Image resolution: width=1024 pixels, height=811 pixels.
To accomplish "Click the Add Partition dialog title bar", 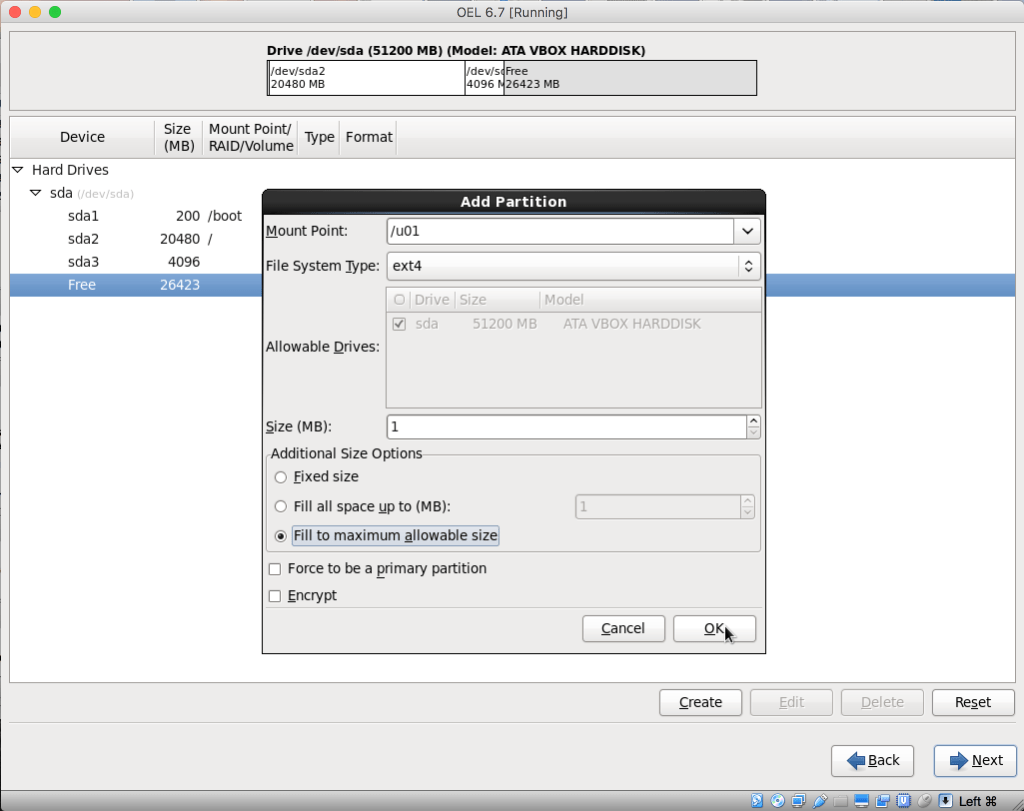I will click(x=514, y=202).
